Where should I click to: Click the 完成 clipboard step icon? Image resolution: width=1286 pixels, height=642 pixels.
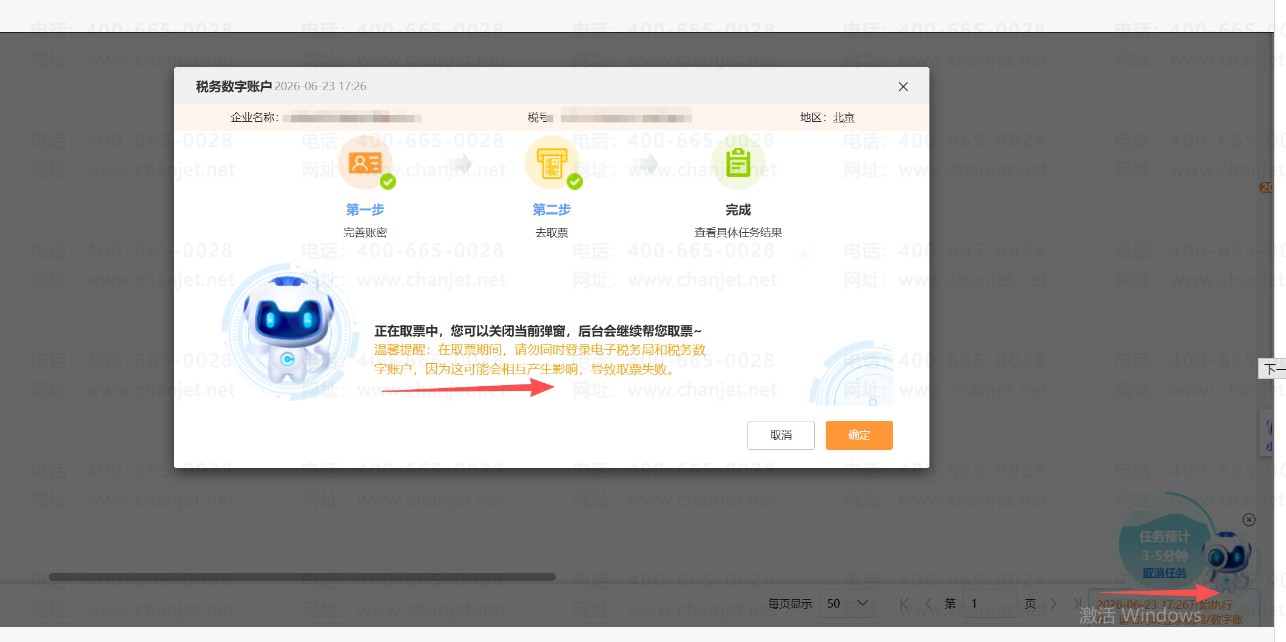(x=738, y=163)
